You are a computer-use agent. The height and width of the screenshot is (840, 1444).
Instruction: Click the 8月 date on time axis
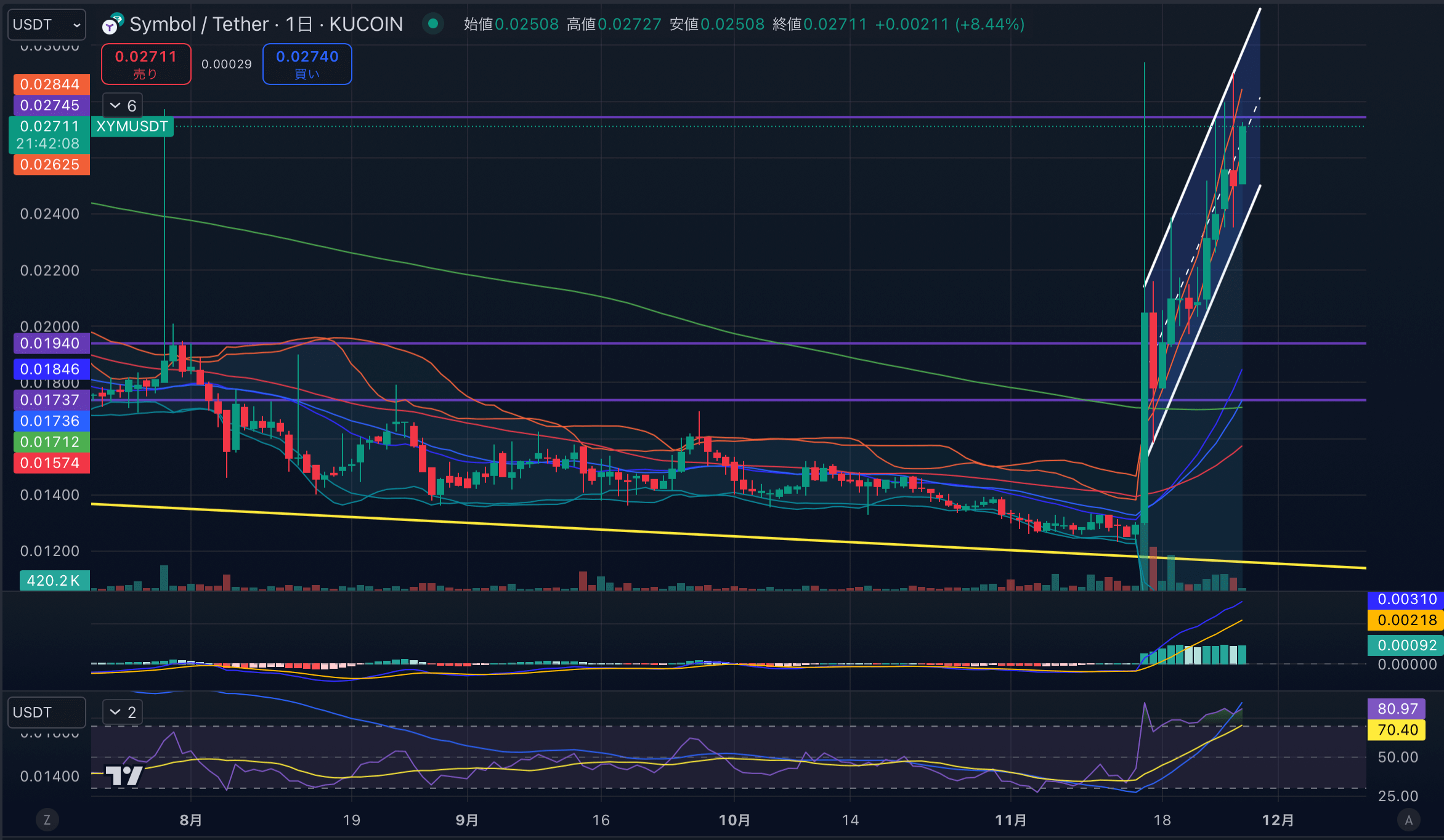[191, 820]
